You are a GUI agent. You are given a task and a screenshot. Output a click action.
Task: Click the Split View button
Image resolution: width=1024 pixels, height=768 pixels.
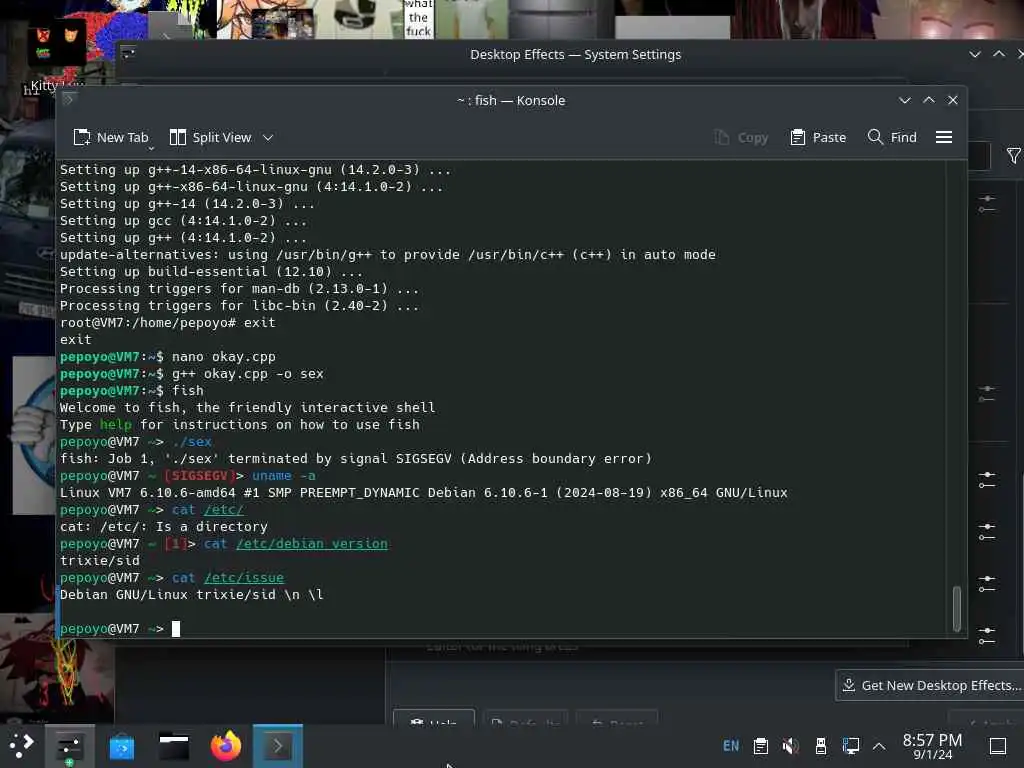[210, 137]
